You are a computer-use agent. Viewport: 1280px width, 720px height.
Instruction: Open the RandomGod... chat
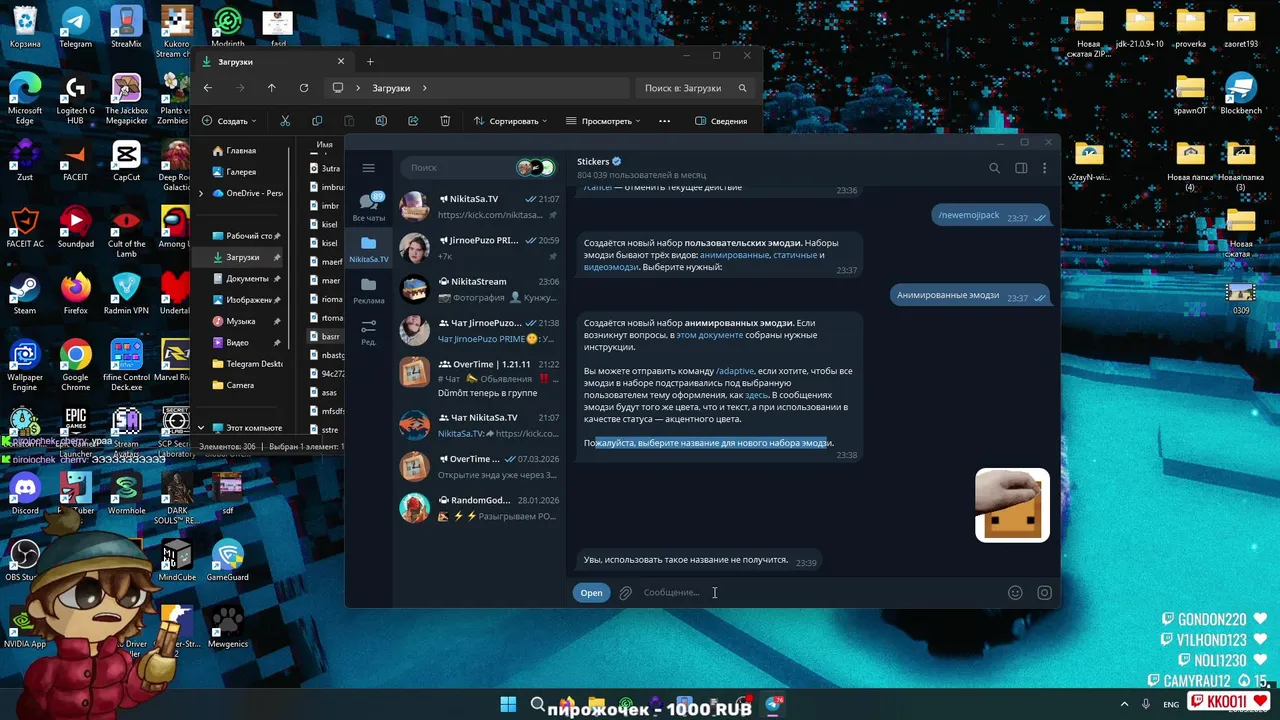click(480, 507)
